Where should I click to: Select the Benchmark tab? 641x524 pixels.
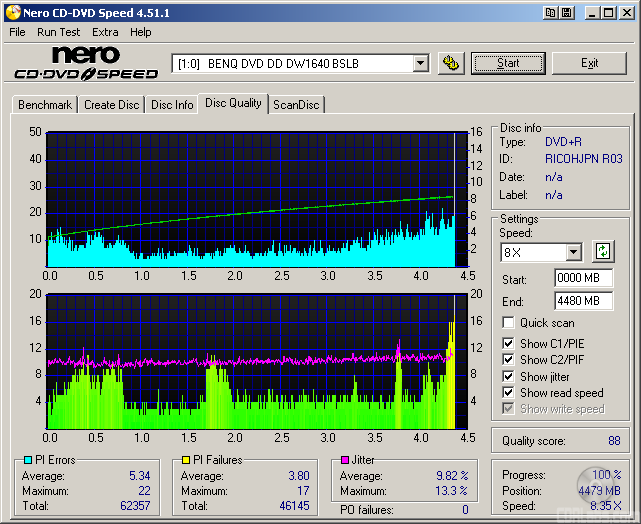coord(45,105)
